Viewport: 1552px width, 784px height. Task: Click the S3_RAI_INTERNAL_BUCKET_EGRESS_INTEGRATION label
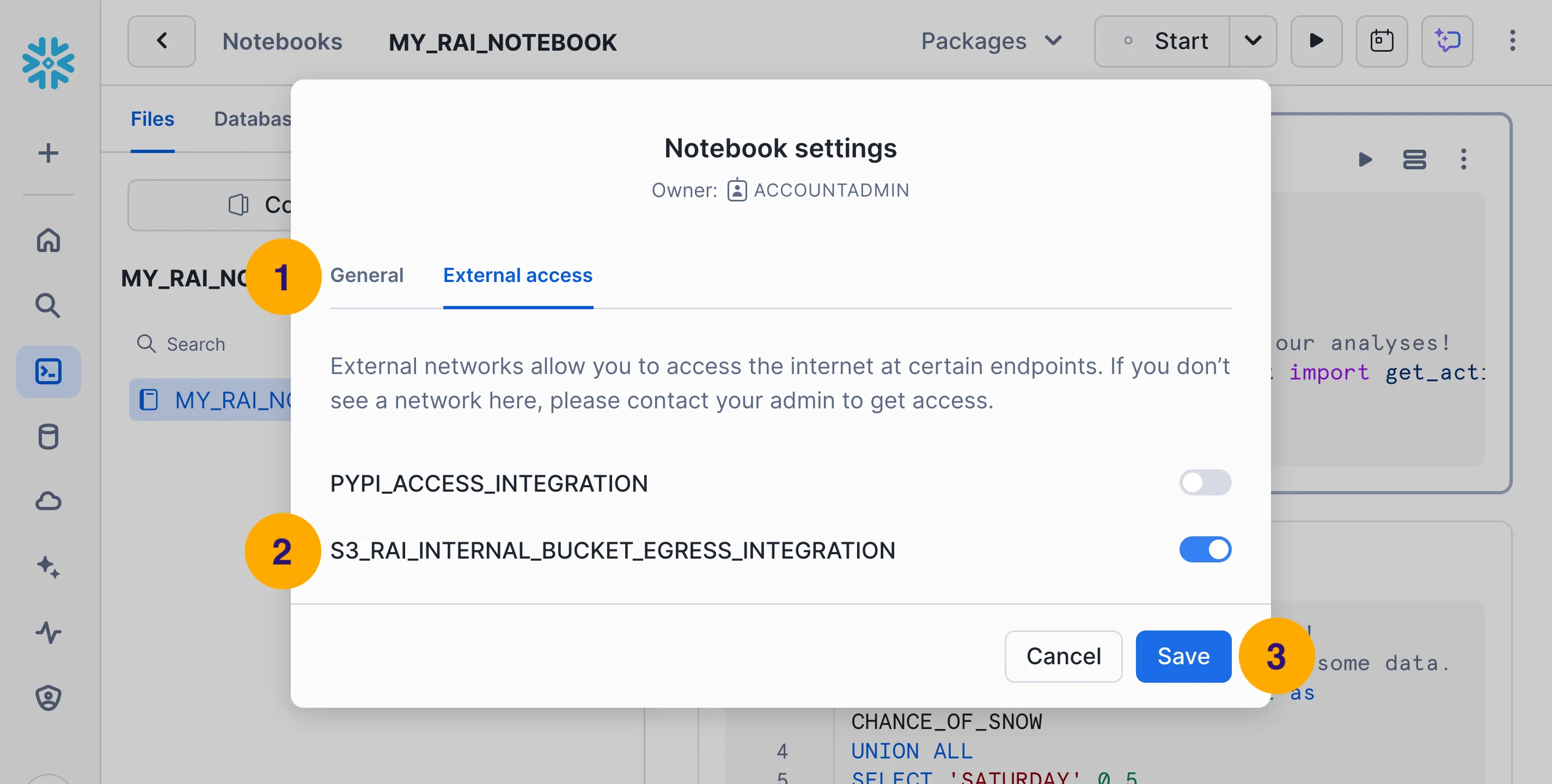613,550
